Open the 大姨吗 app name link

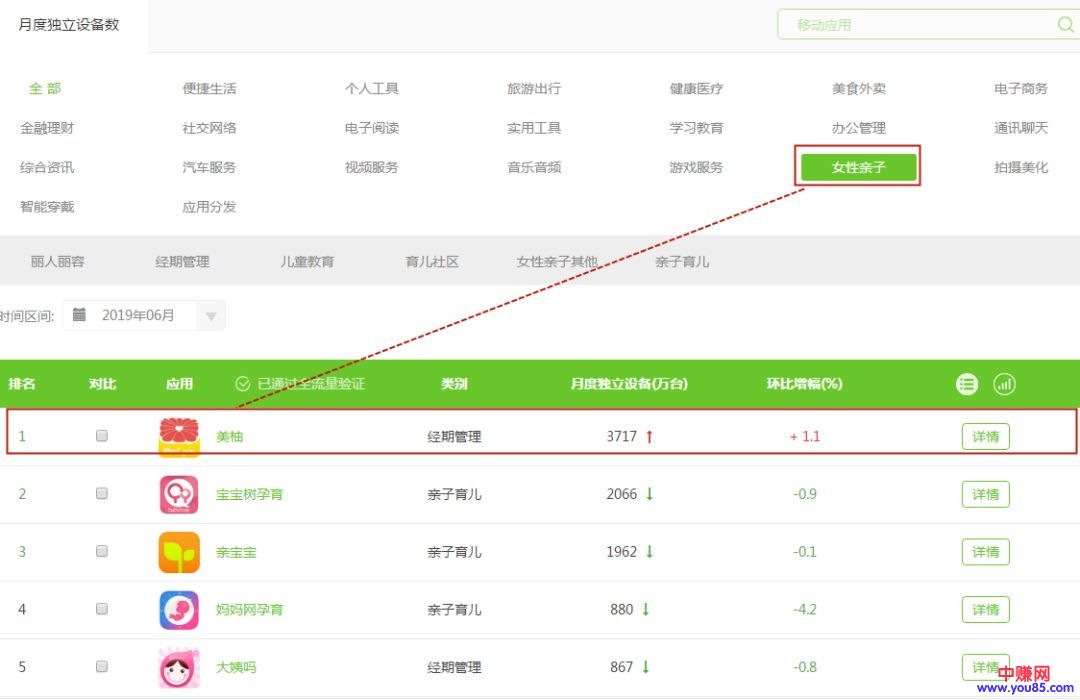236,667
